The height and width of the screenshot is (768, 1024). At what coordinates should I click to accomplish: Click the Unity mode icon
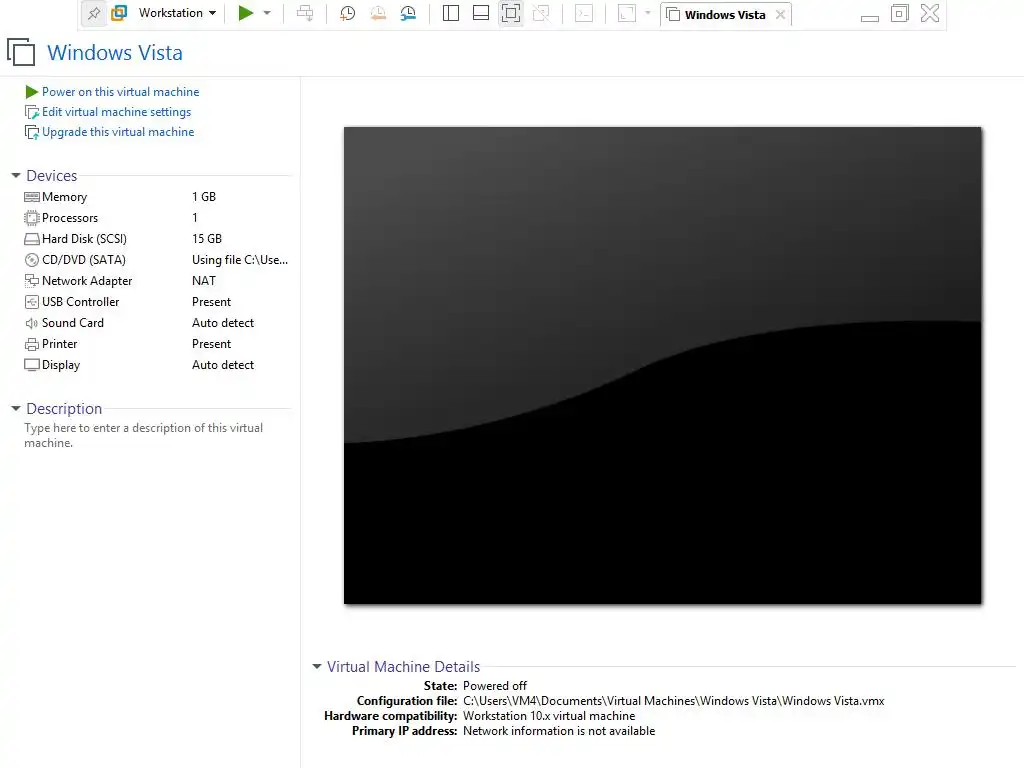(541, 13)
